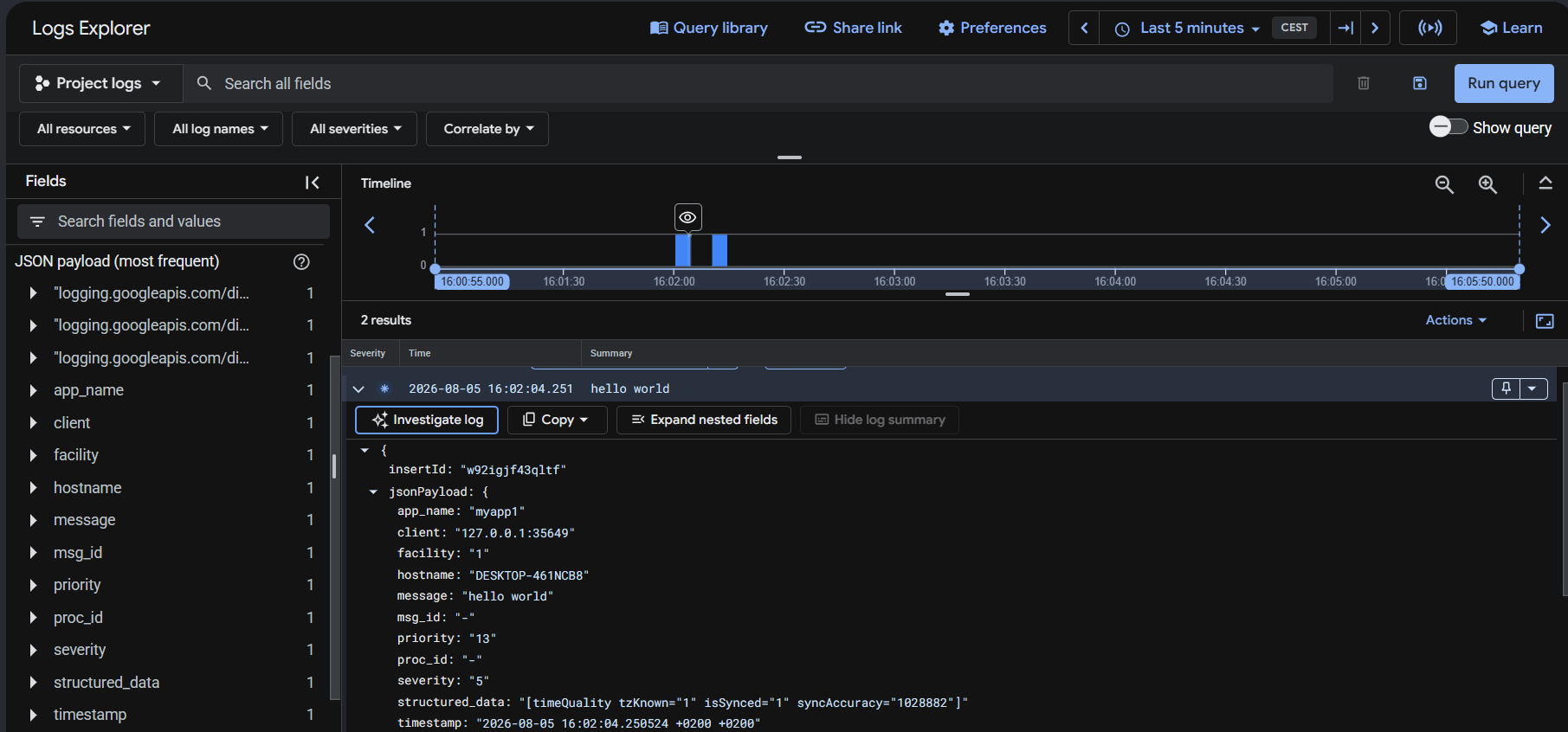Viewport: 1568px width, 732px height.
Task: Click Investigate log button
Action: 427,420
